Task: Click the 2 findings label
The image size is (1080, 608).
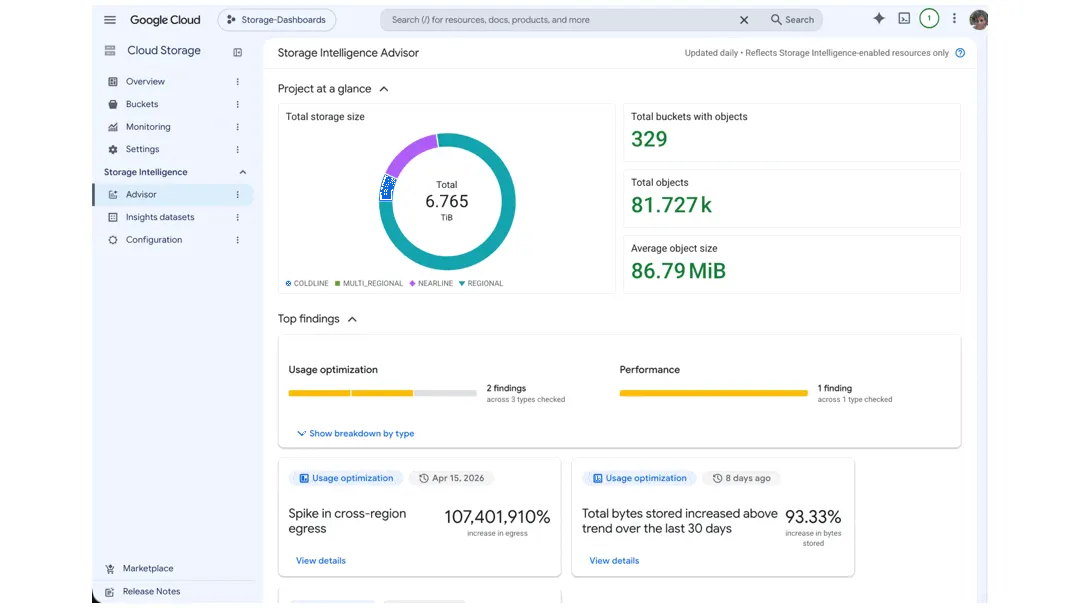Action: 506,388
